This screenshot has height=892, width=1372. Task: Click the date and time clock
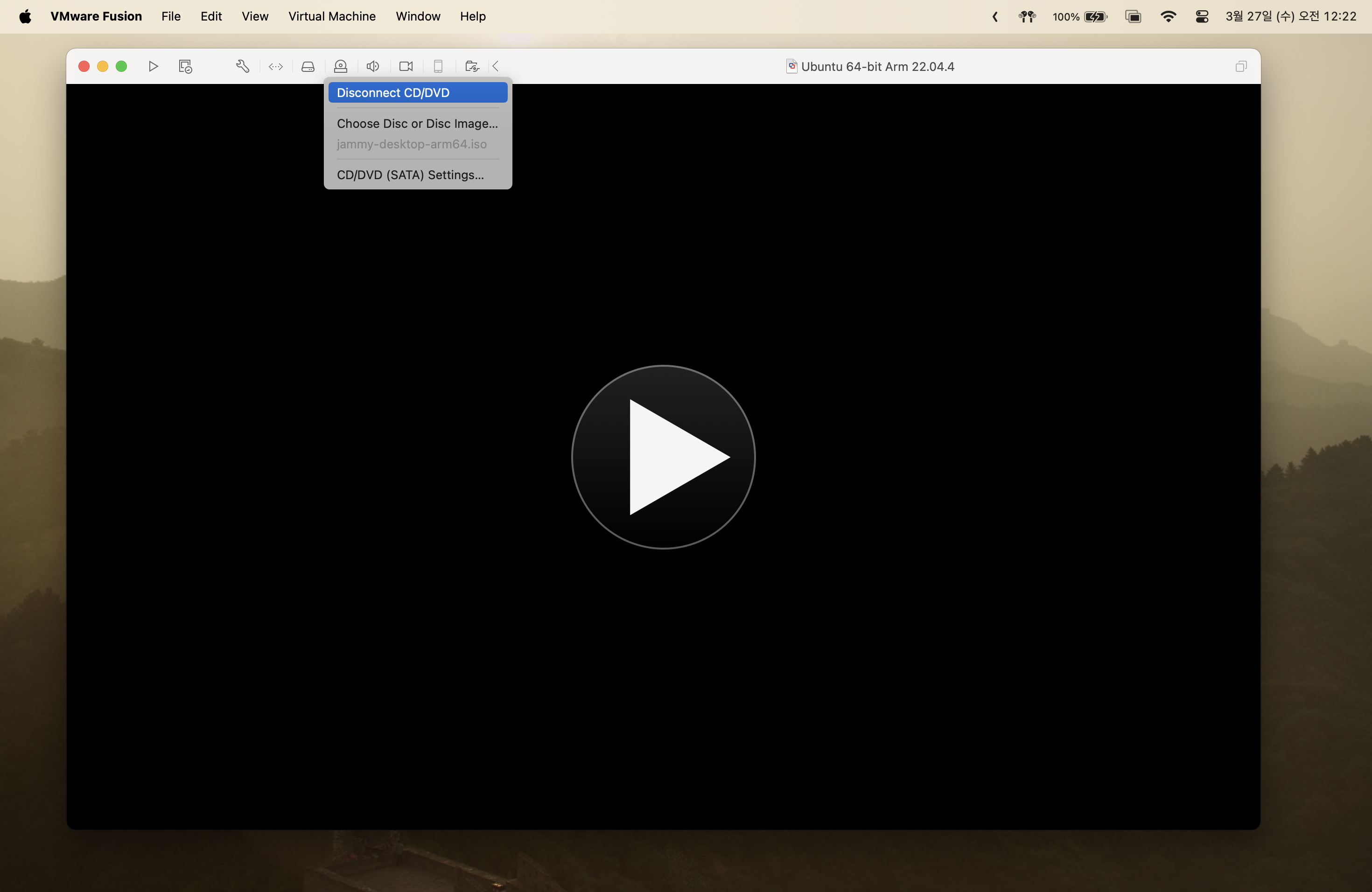click(1291, 16)
